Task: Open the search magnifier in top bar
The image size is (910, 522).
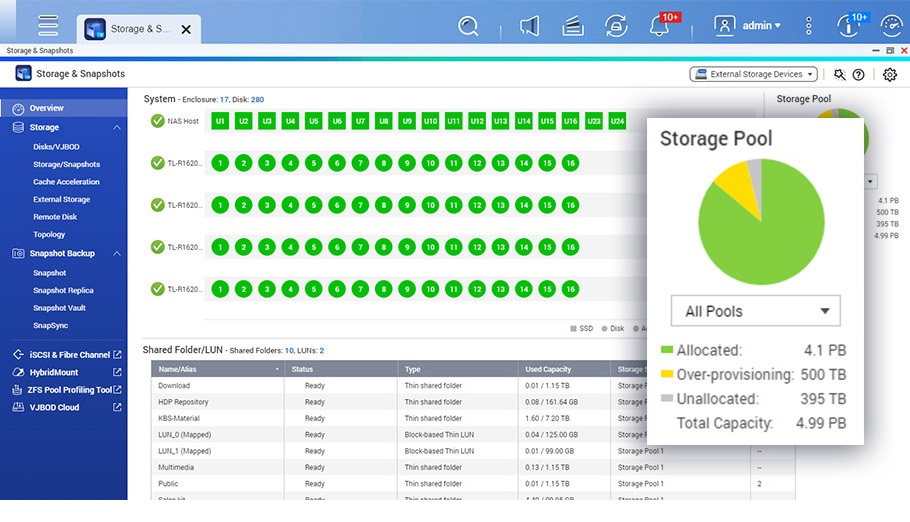Action: [468, 26]
